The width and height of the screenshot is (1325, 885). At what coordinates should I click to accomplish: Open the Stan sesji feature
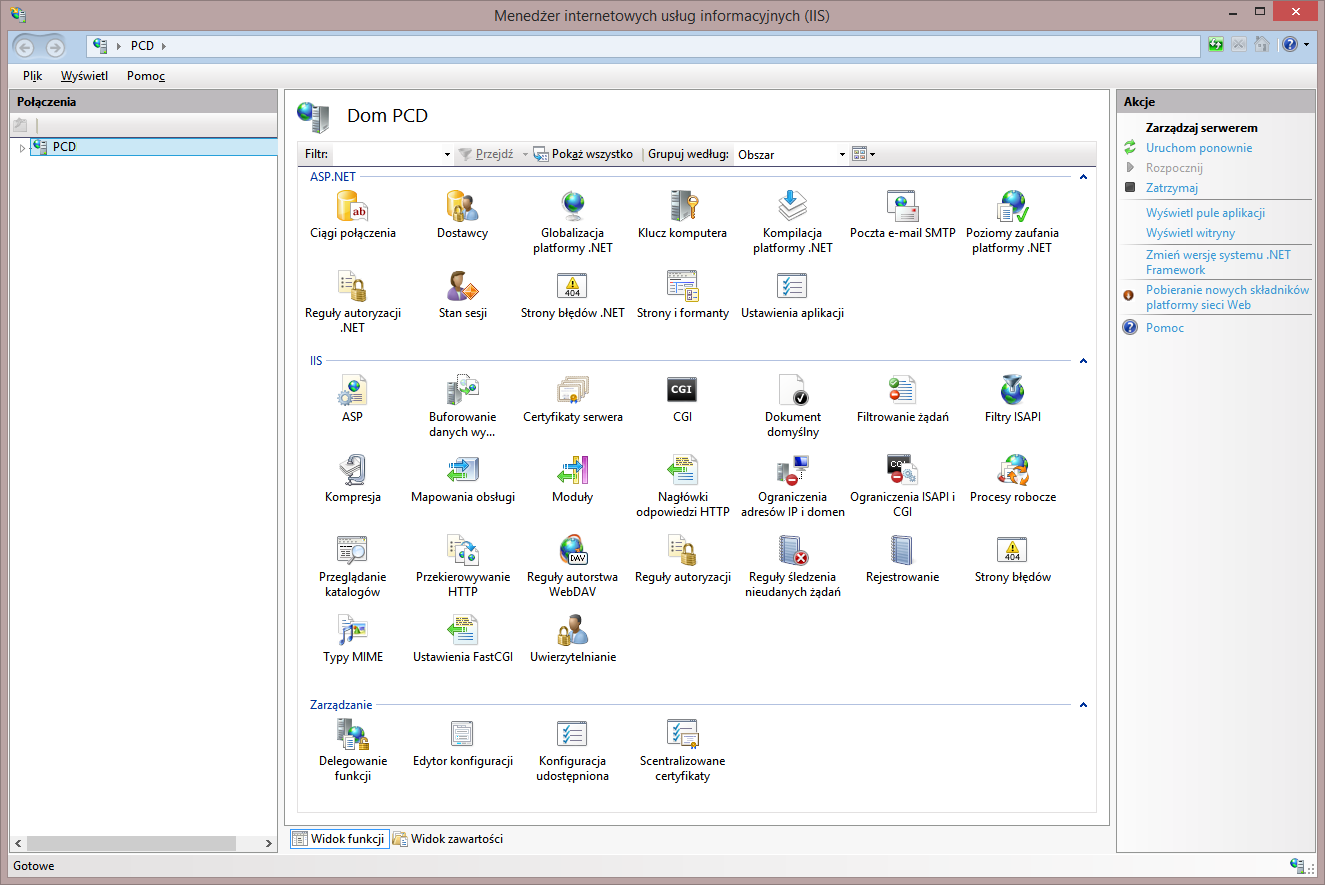[x=462, y=295]
